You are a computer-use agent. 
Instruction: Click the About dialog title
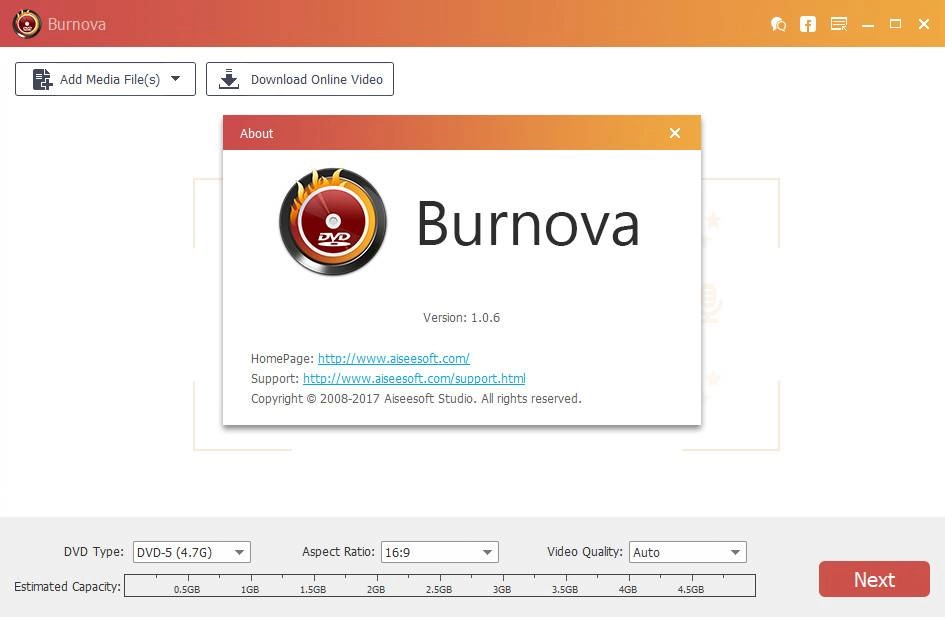(256, 133)
